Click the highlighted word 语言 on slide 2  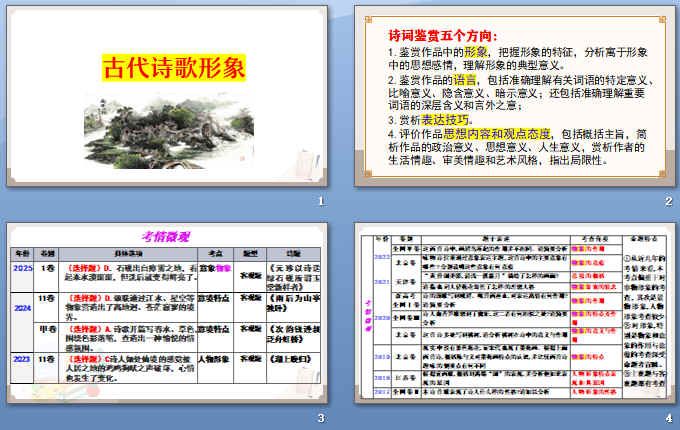pyautogui.click(x=467, y=87)
